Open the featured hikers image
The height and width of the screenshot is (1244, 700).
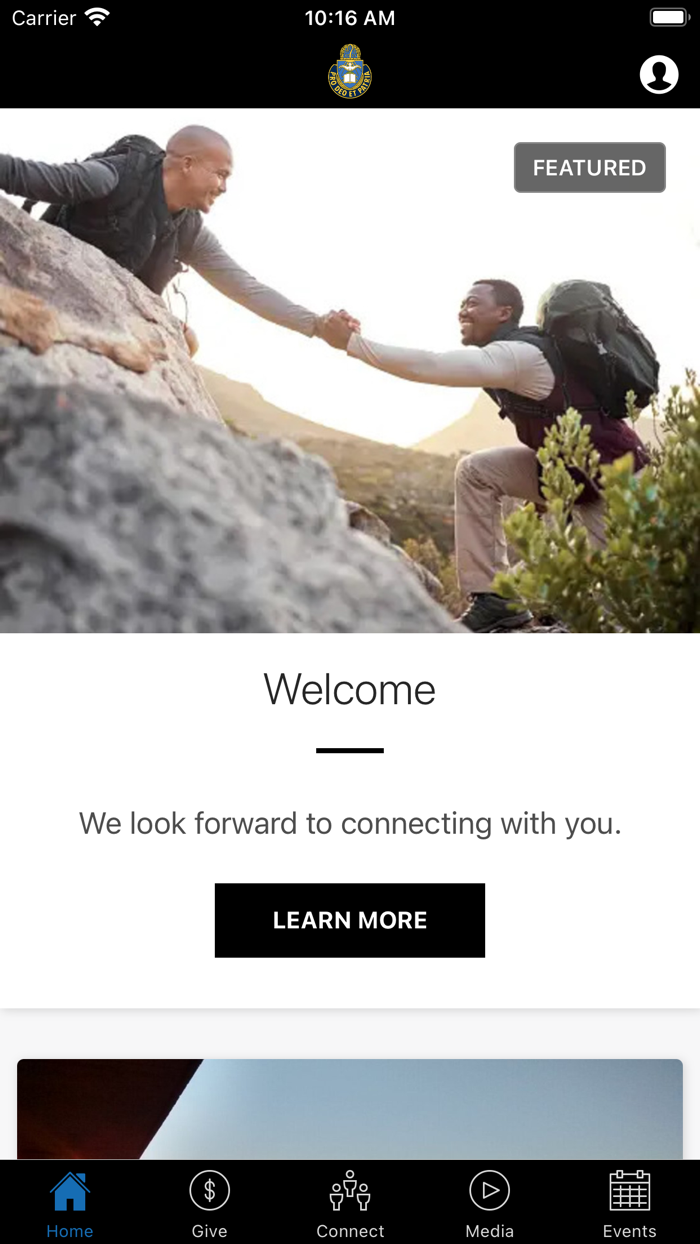(350, 370)
